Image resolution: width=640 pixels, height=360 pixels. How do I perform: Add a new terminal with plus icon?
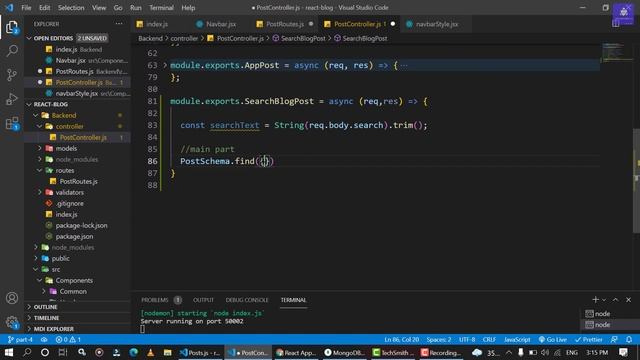point(595,300)
